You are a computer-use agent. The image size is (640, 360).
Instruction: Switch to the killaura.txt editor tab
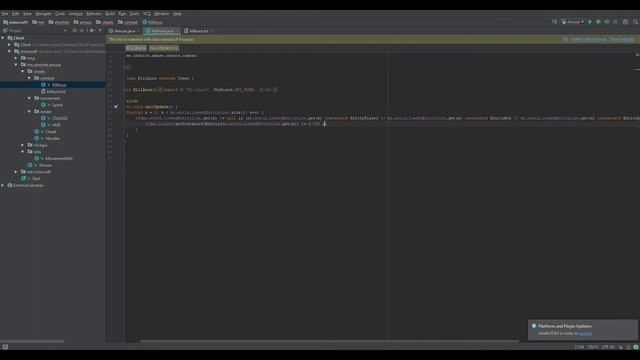199,31
